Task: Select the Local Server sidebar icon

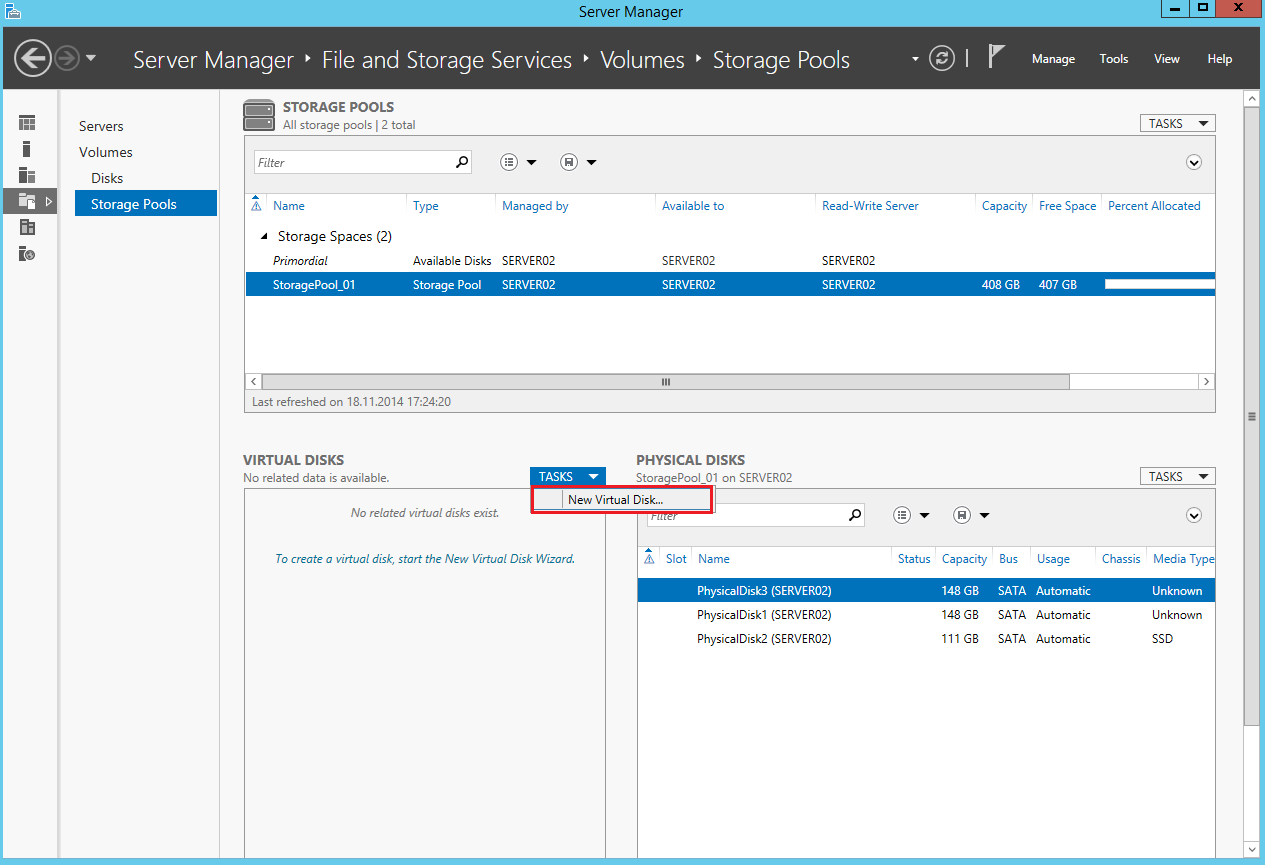Action: pyautogui.click(x=27, y=149)
